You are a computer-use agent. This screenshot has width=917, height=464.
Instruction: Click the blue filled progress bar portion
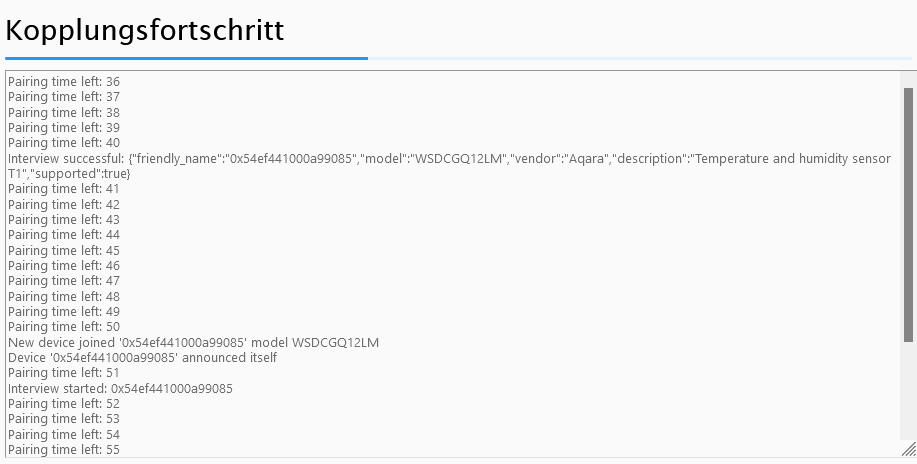click(x=187, y=59)
